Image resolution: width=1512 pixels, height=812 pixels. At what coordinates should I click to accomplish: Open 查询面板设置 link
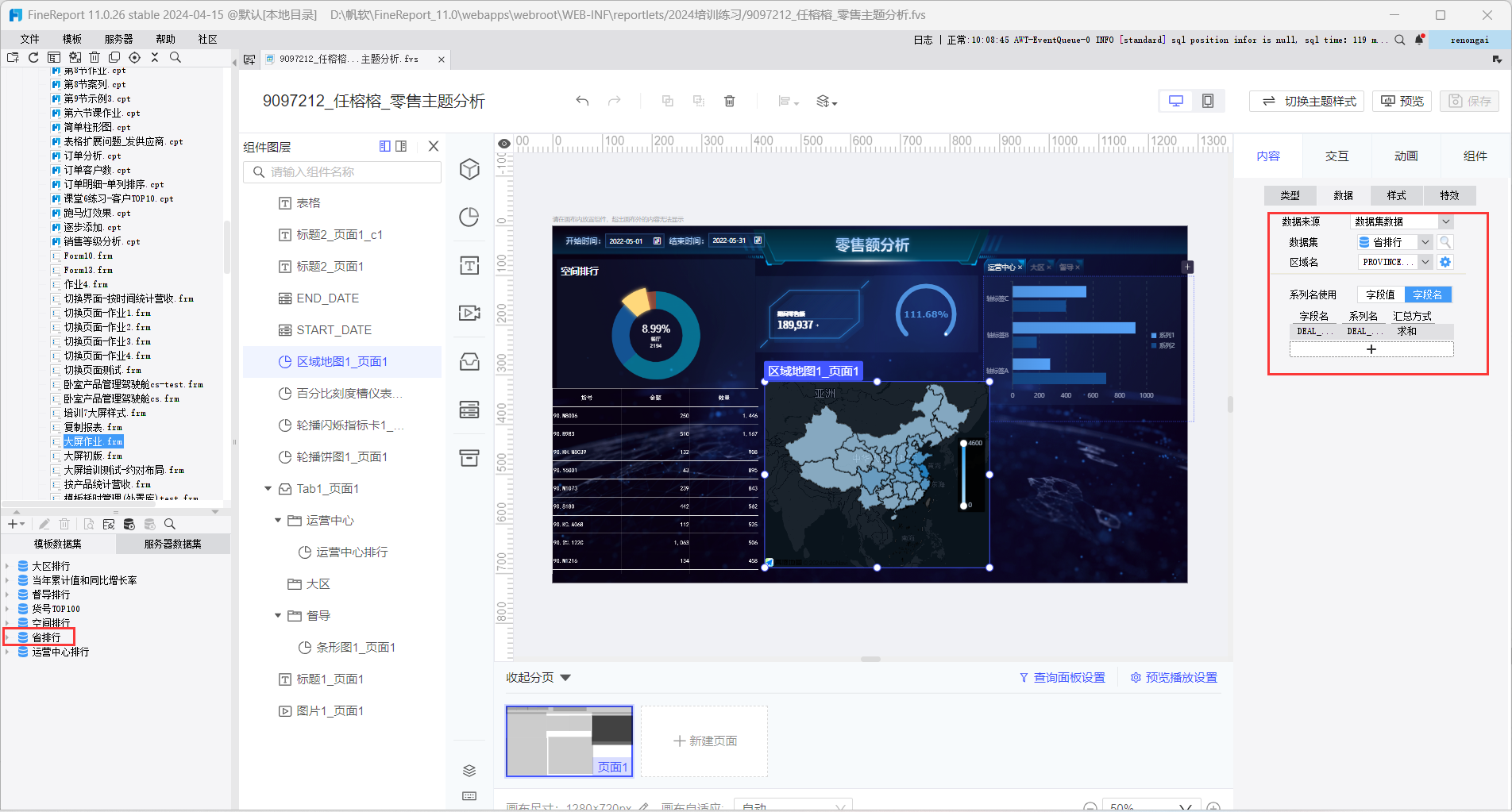tap(1063, 677)
